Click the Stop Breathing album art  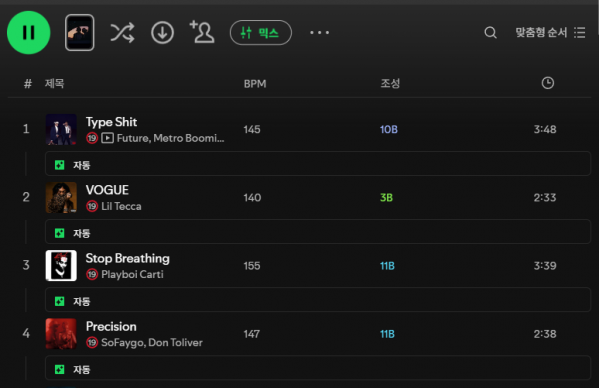tap(61, 265)
